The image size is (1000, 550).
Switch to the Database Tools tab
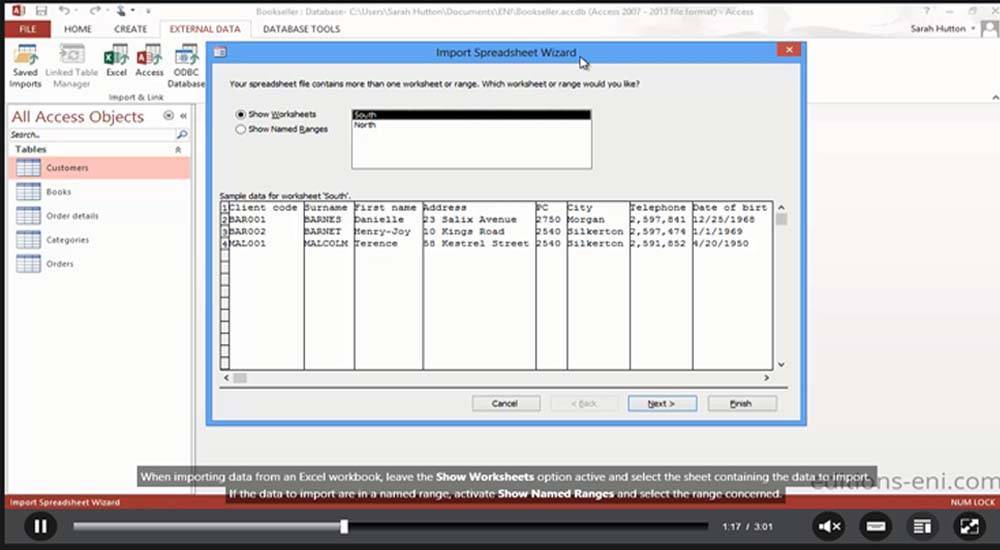click(x=301, y=29)
